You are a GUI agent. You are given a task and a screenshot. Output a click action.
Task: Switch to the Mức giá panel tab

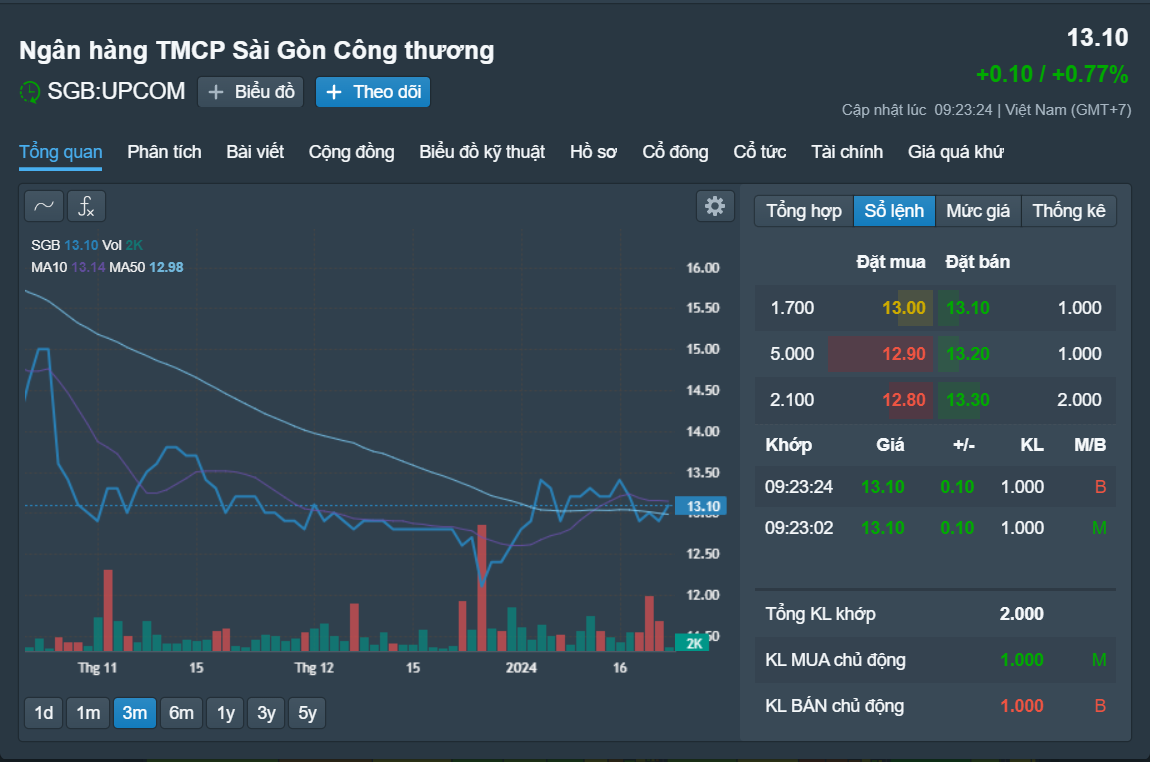coord(978,211)
